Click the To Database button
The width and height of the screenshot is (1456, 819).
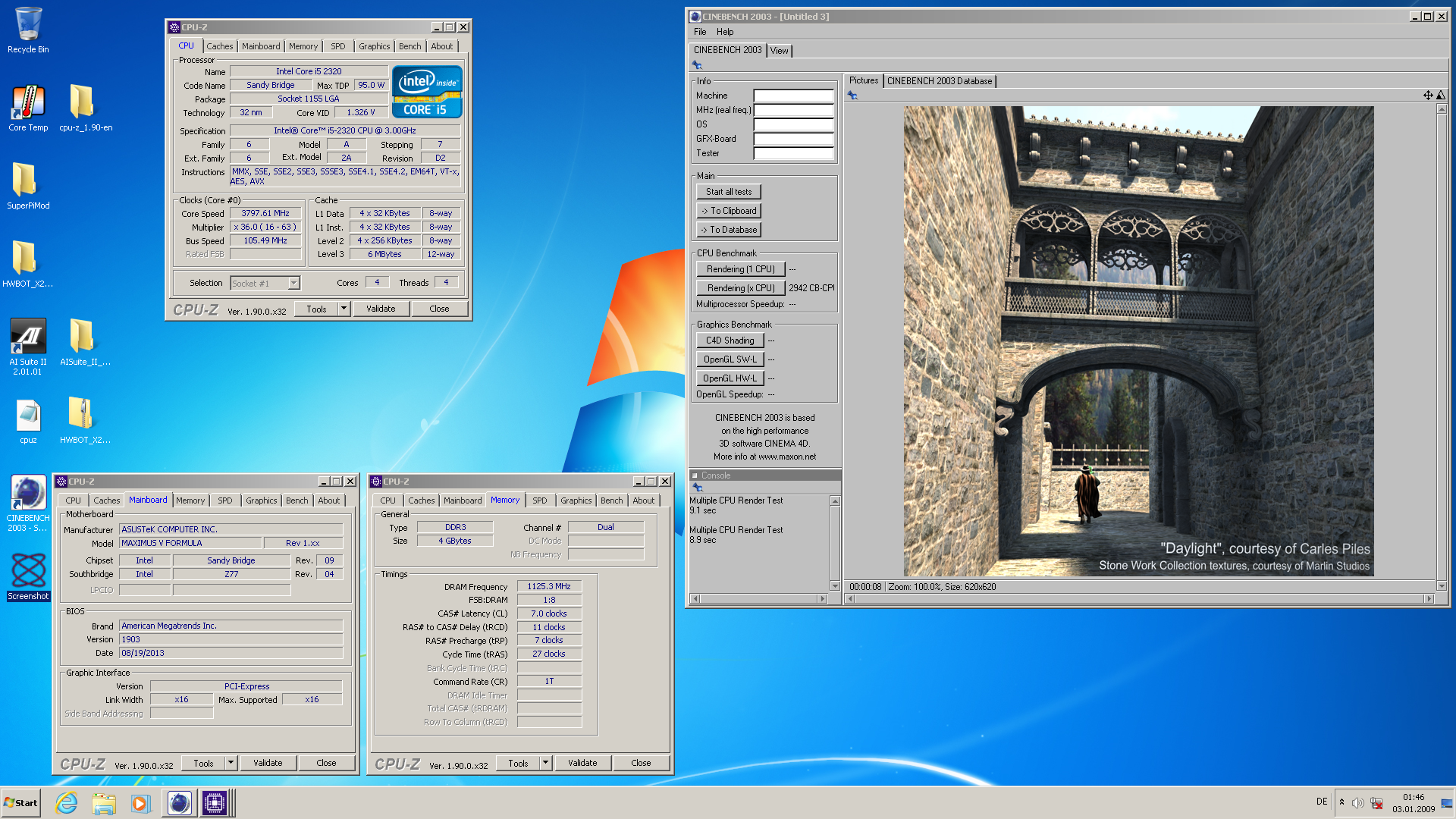click(x=729, y=230)
